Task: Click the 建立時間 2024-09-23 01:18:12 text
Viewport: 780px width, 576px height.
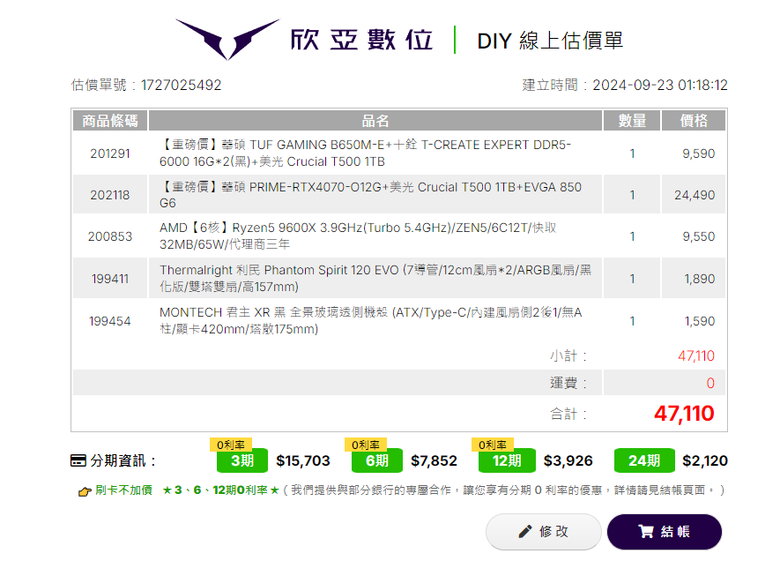Action: point(625,85)
